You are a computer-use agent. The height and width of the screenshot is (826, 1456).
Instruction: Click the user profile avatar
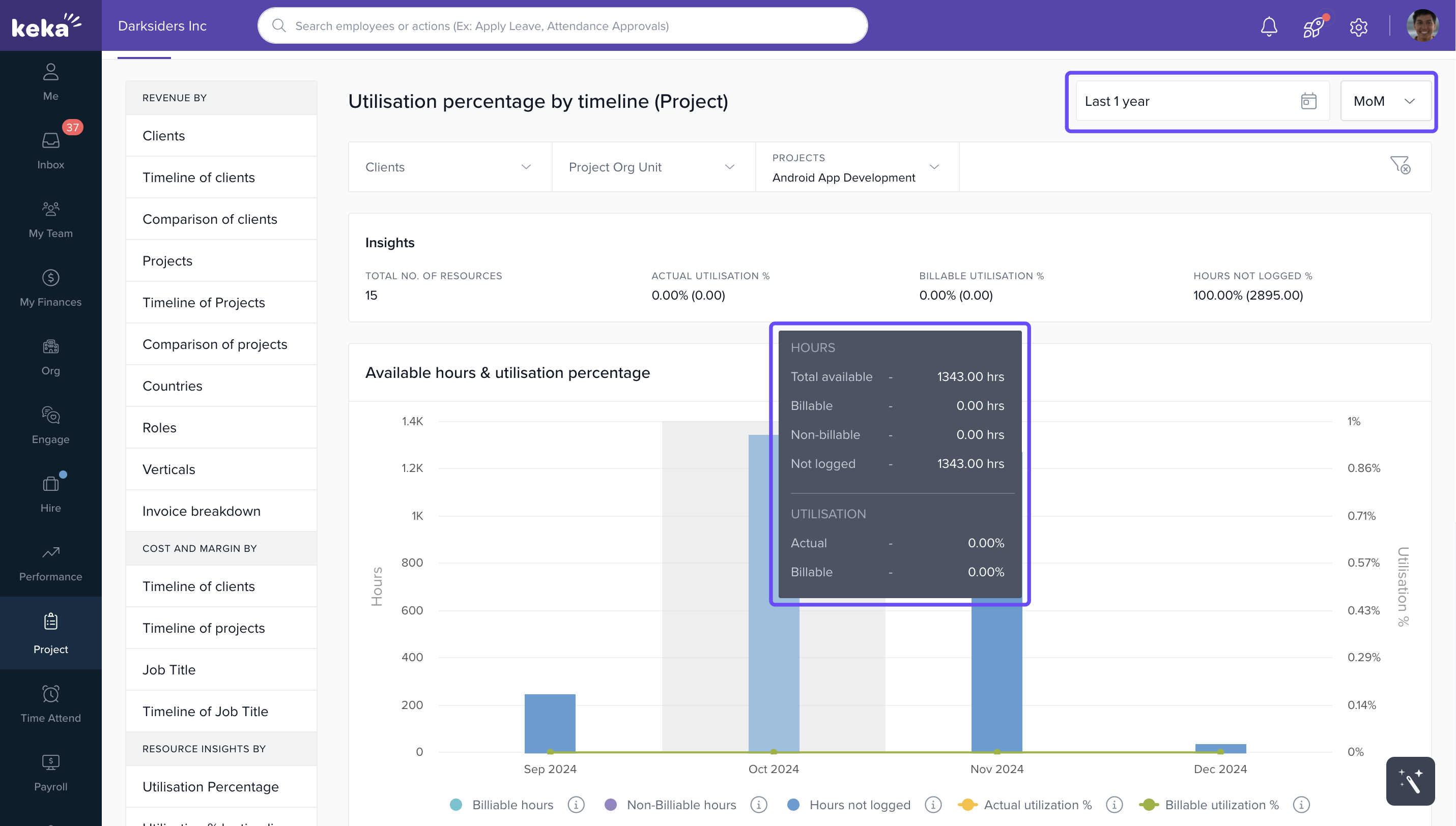pyautogui.click(x=1422, y=26)
